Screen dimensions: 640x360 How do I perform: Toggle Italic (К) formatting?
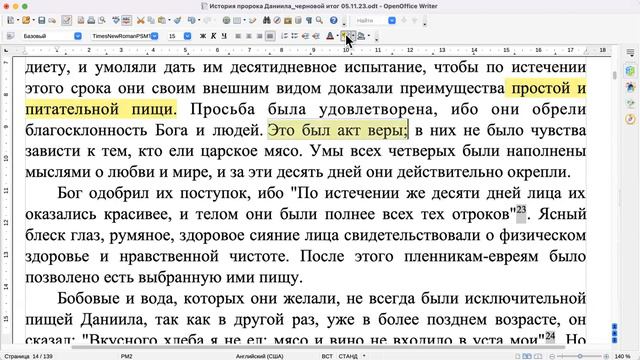[x=213, y=36]
